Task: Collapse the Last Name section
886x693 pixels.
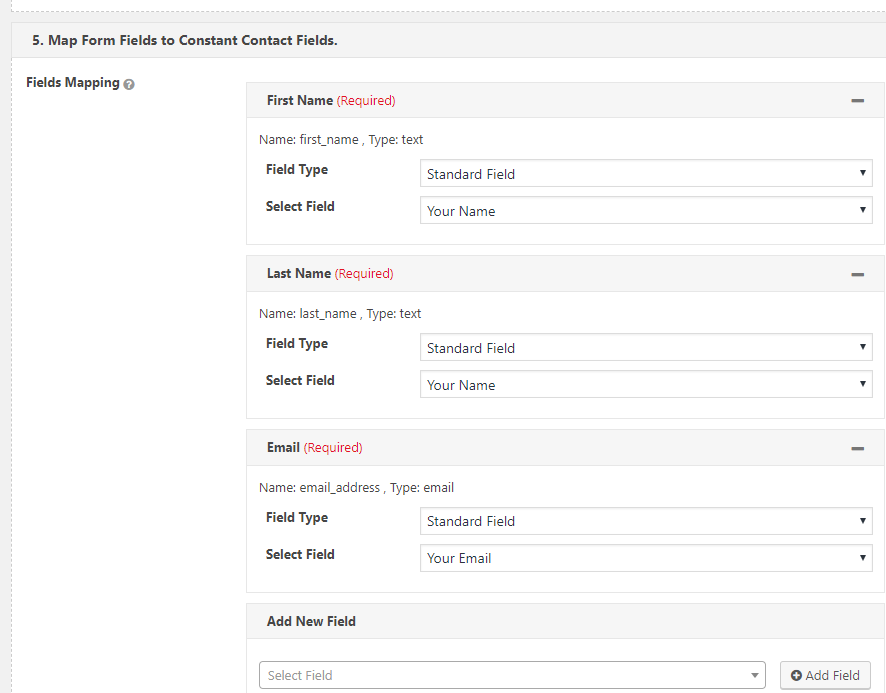Action: click(x=857, y=275)
